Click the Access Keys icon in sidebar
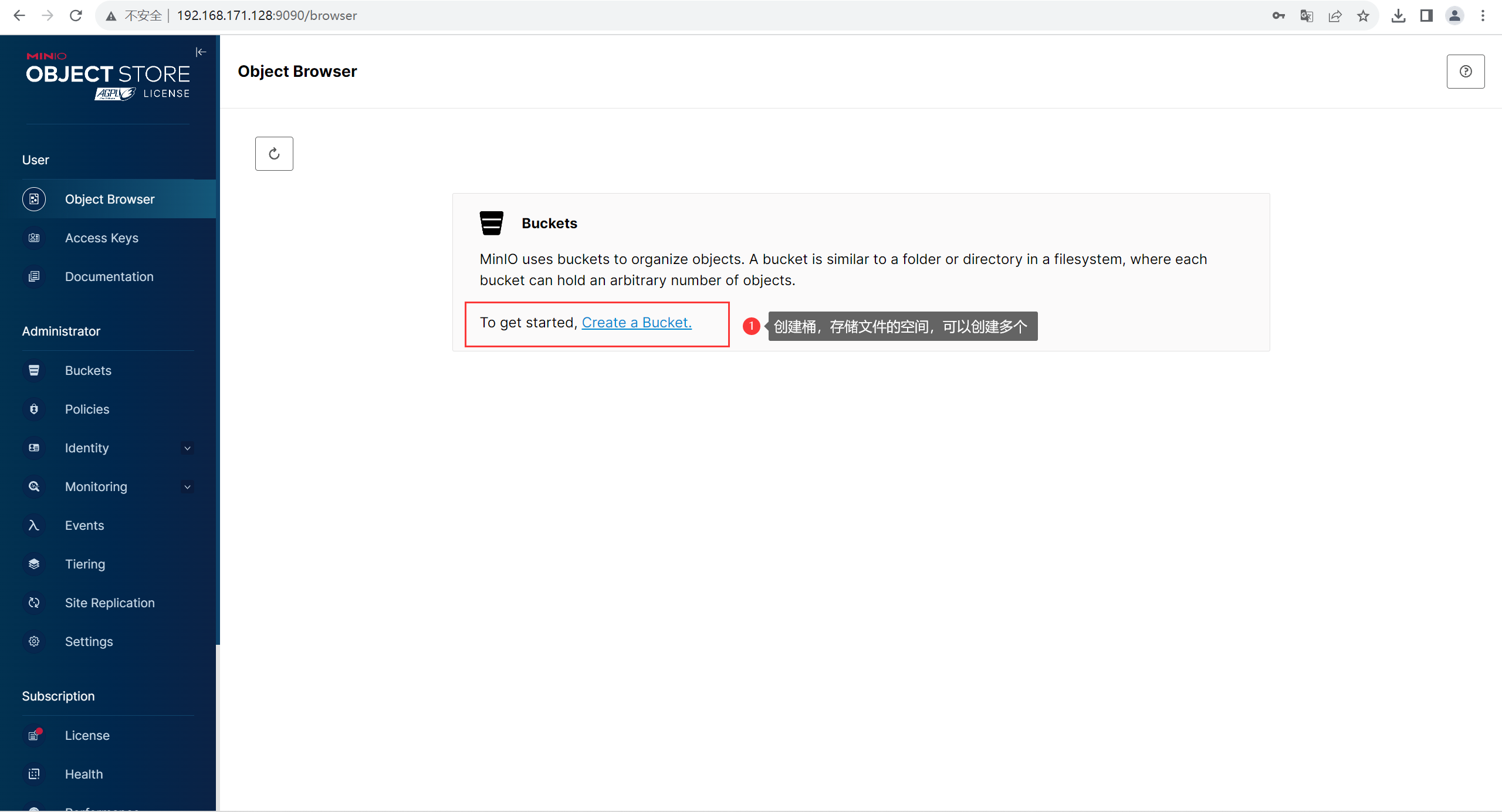The image size is (1502, 812). [34, 238]
